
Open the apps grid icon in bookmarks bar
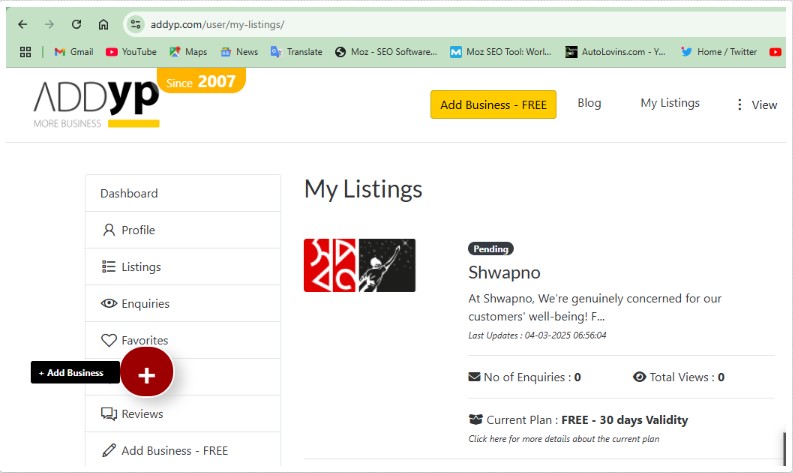tap(25, 52)
